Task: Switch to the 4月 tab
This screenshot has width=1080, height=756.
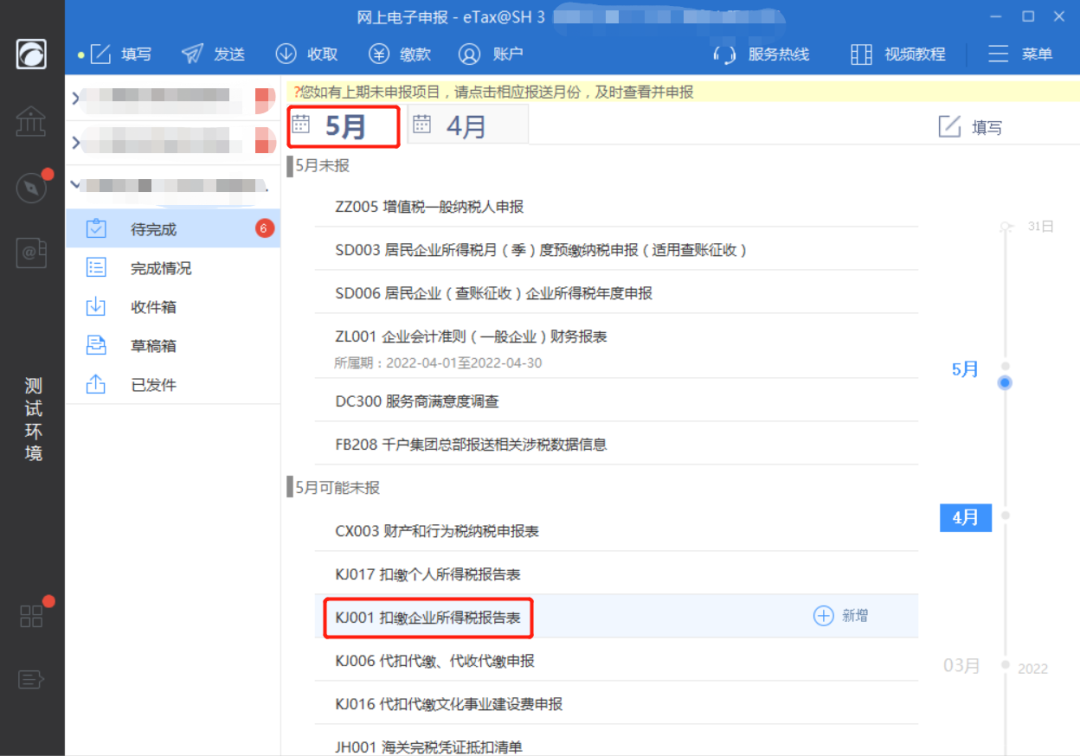Action: 466,125
